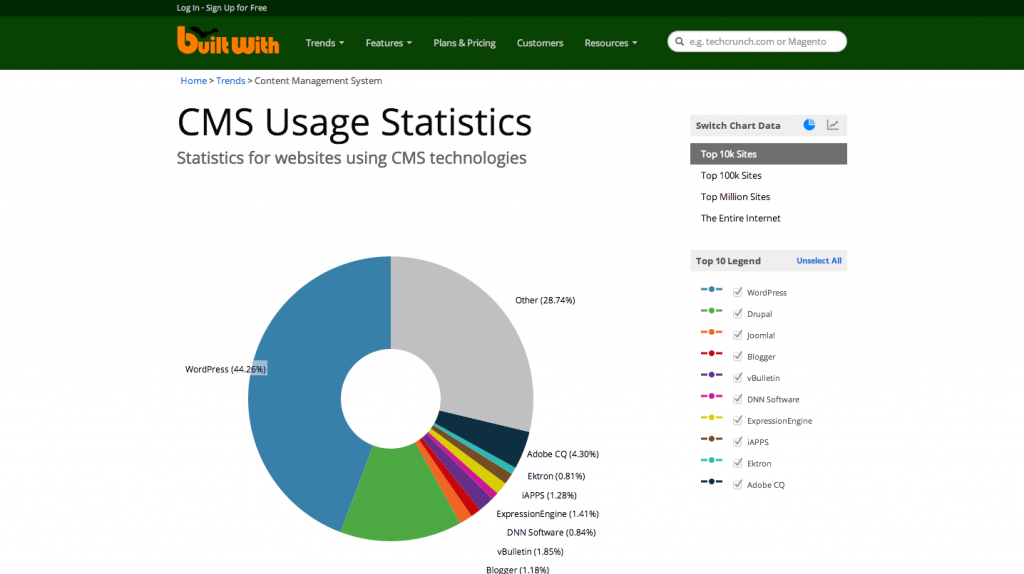Click the 'WordPress (44.26%)' chart label
The image size is (1024, 574).
point(225,369)
